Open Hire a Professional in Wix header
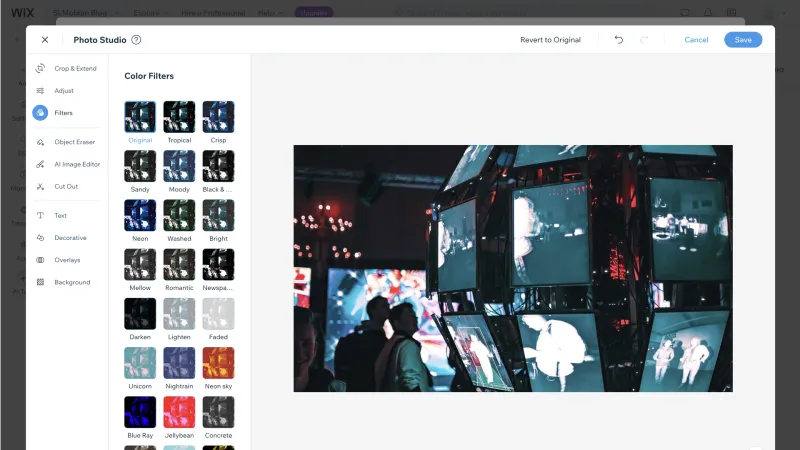Viewport: 800px width, 450px height. click(213, 13)
